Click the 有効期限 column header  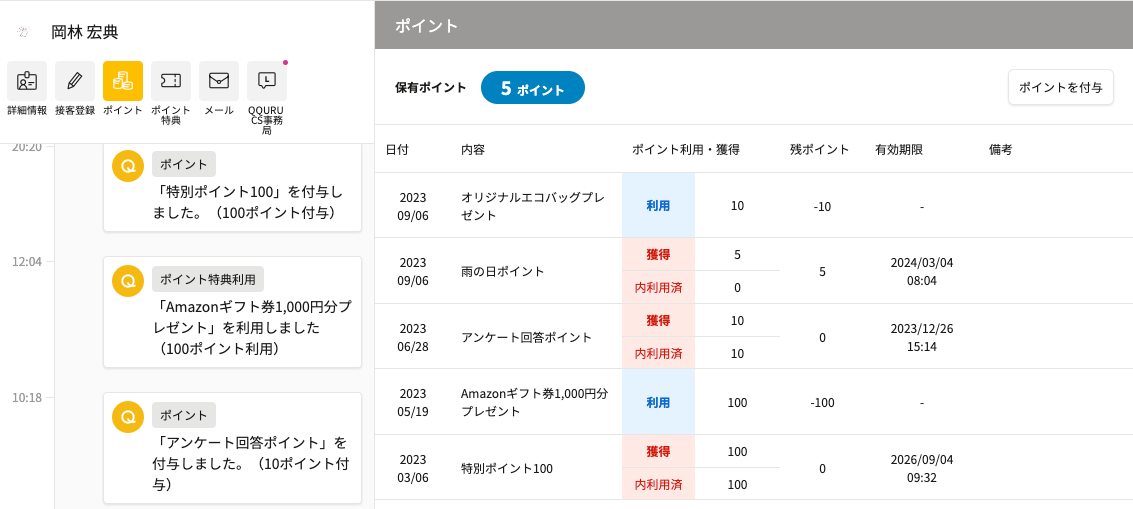pyautogui.click(x=898, y=150)
